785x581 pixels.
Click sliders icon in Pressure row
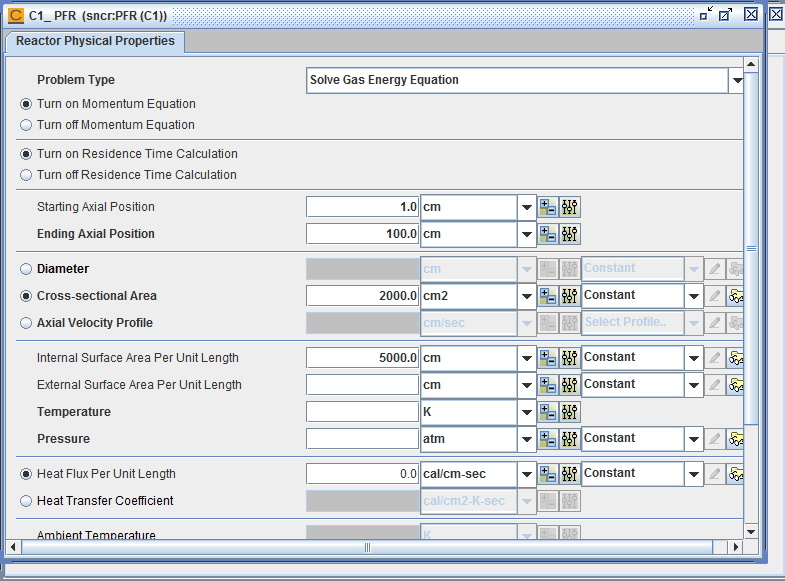pyautogui.click(x=570, y=439)
